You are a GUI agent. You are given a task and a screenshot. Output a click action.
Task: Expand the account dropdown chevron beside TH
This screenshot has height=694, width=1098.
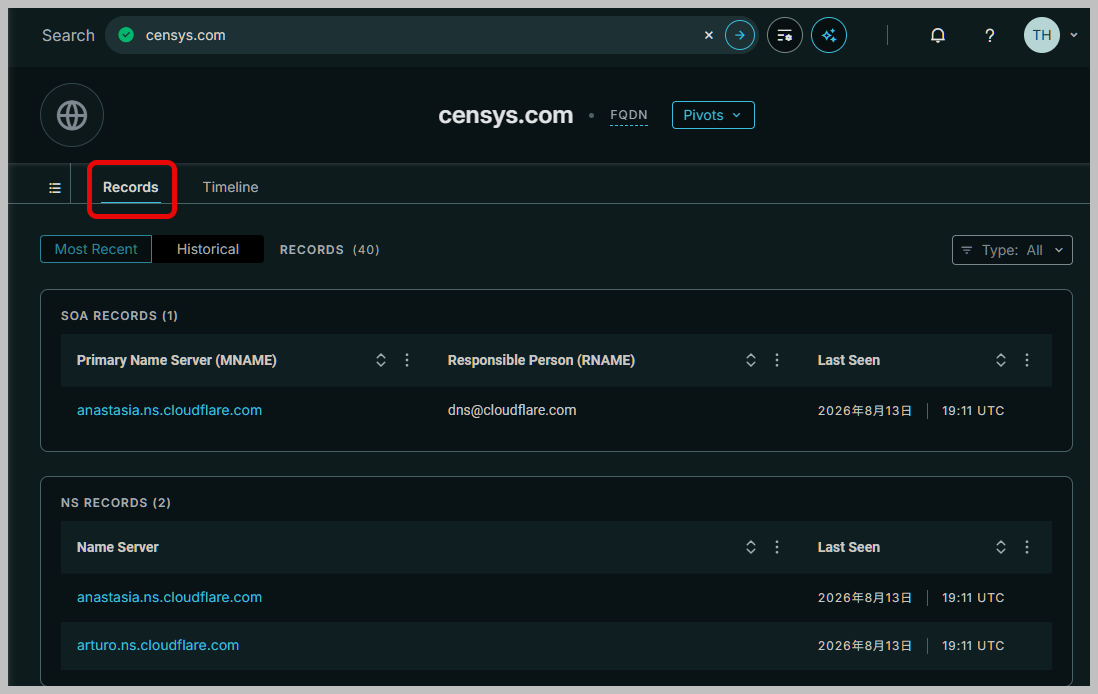pyautogui.click(x=1073, y=35)
